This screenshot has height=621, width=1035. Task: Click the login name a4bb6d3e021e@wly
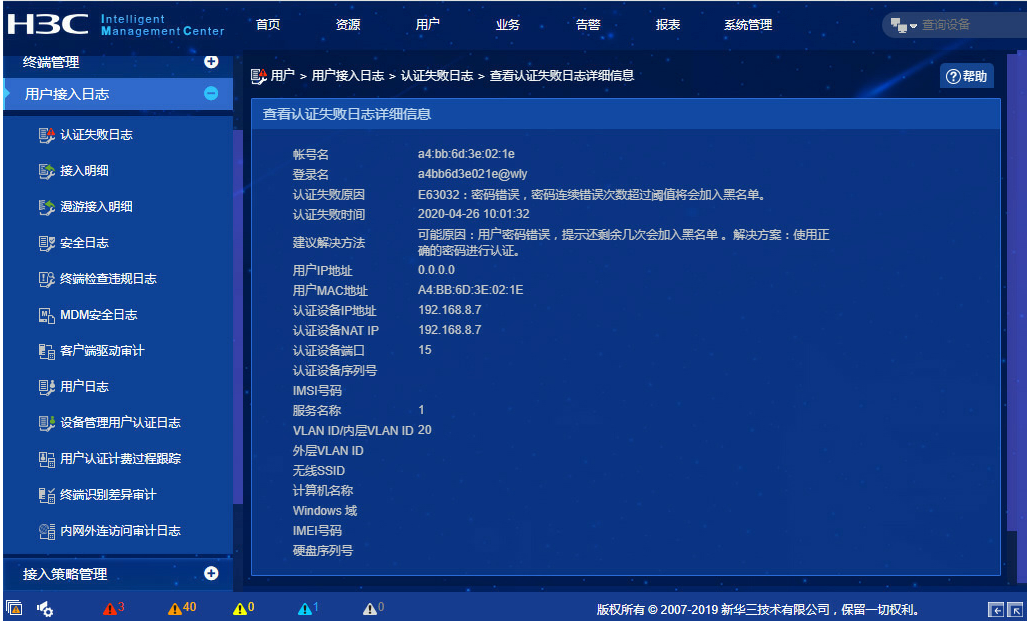472,174
